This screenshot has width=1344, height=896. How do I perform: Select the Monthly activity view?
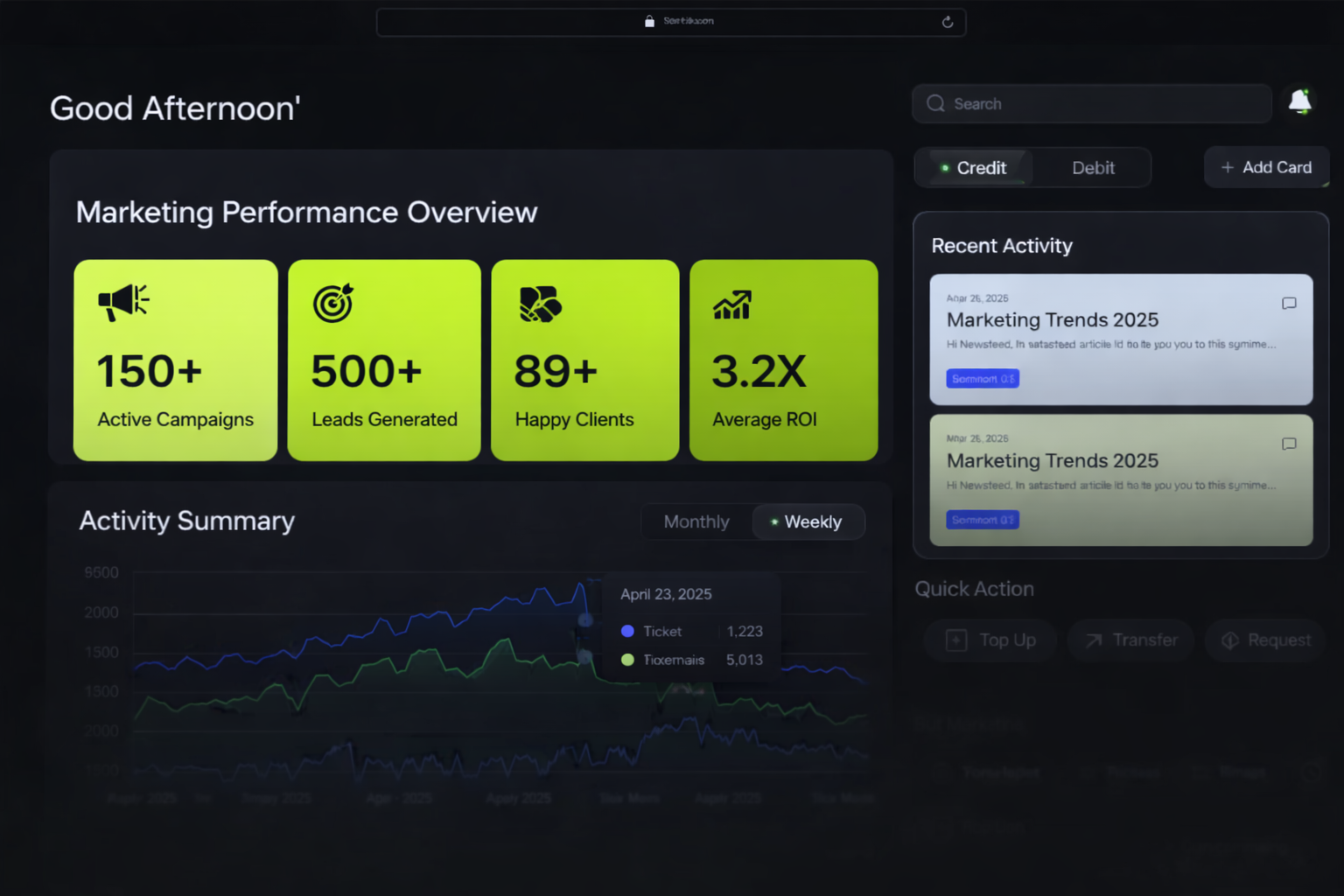click(x=696, y=522)
